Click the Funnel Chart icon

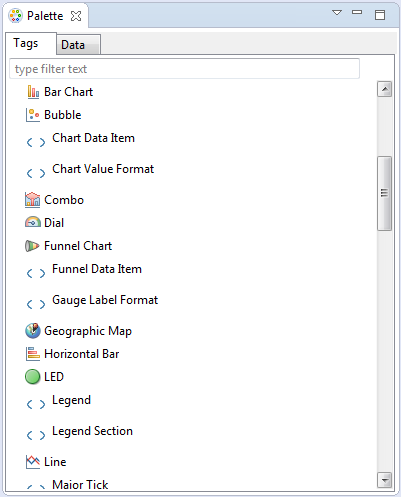32,246
